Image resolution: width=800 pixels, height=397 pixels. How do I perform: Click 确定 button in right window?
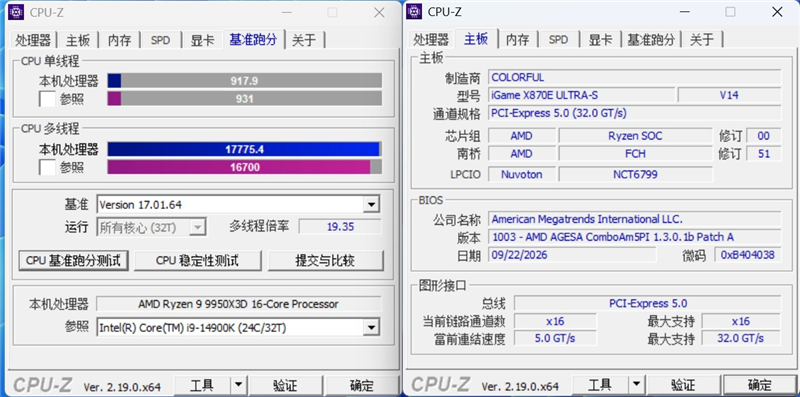[x=760, y=385]
